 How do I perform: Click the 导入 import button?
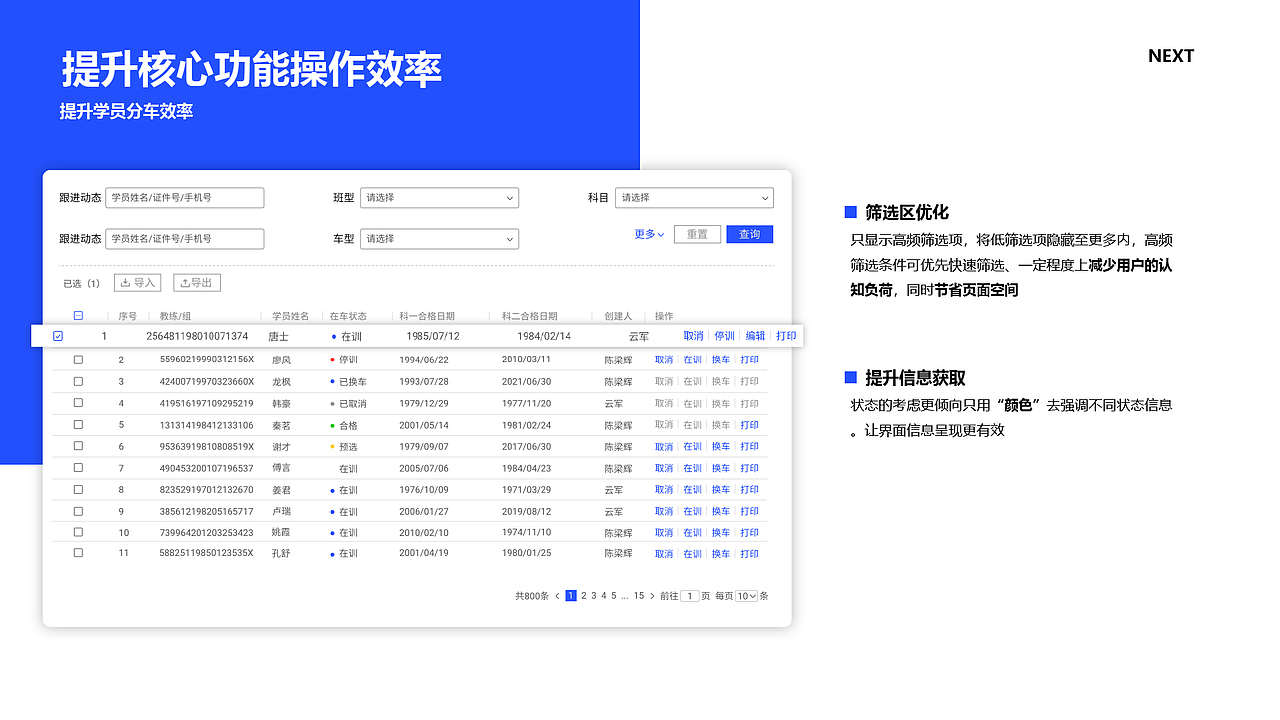pyautogui.click(x=137, y=283)
